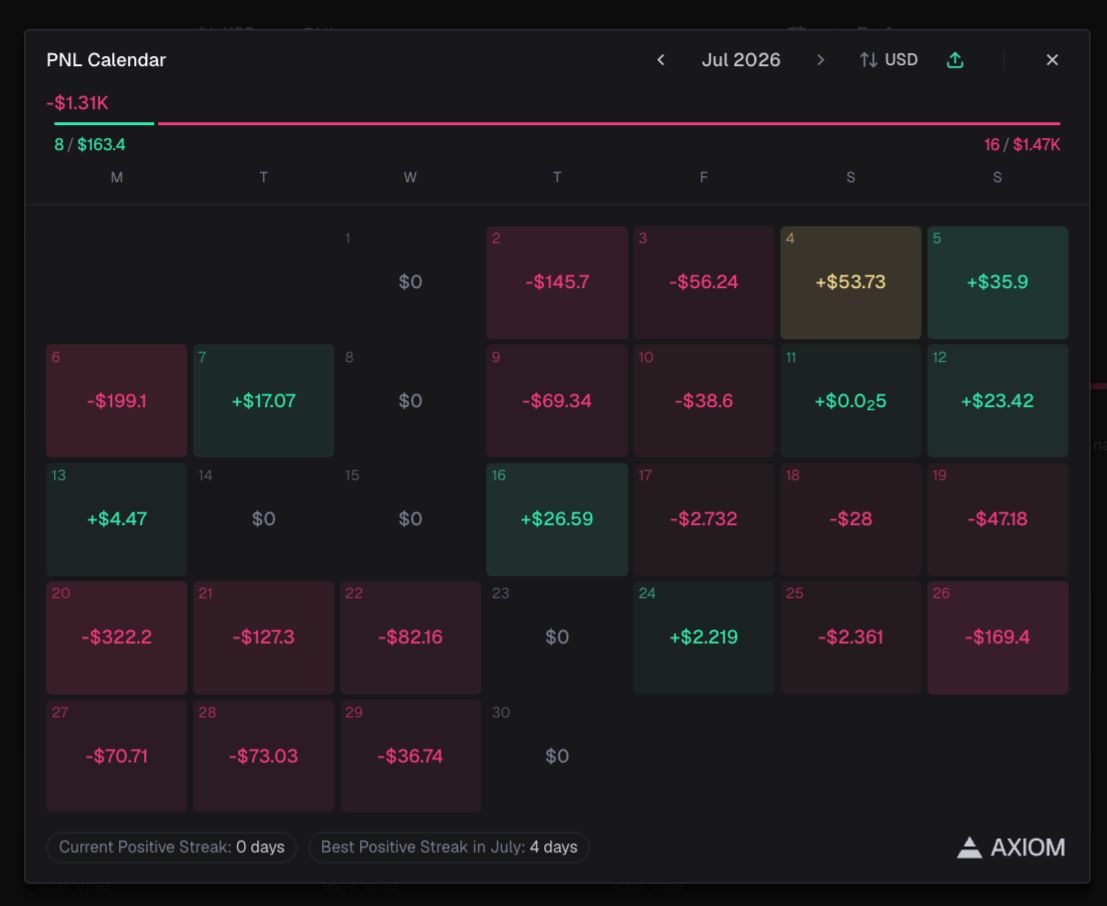This screenshot has height=906, width=1107.
Task: Open the July 6 day with -$199.1
Action: point(116,401)
